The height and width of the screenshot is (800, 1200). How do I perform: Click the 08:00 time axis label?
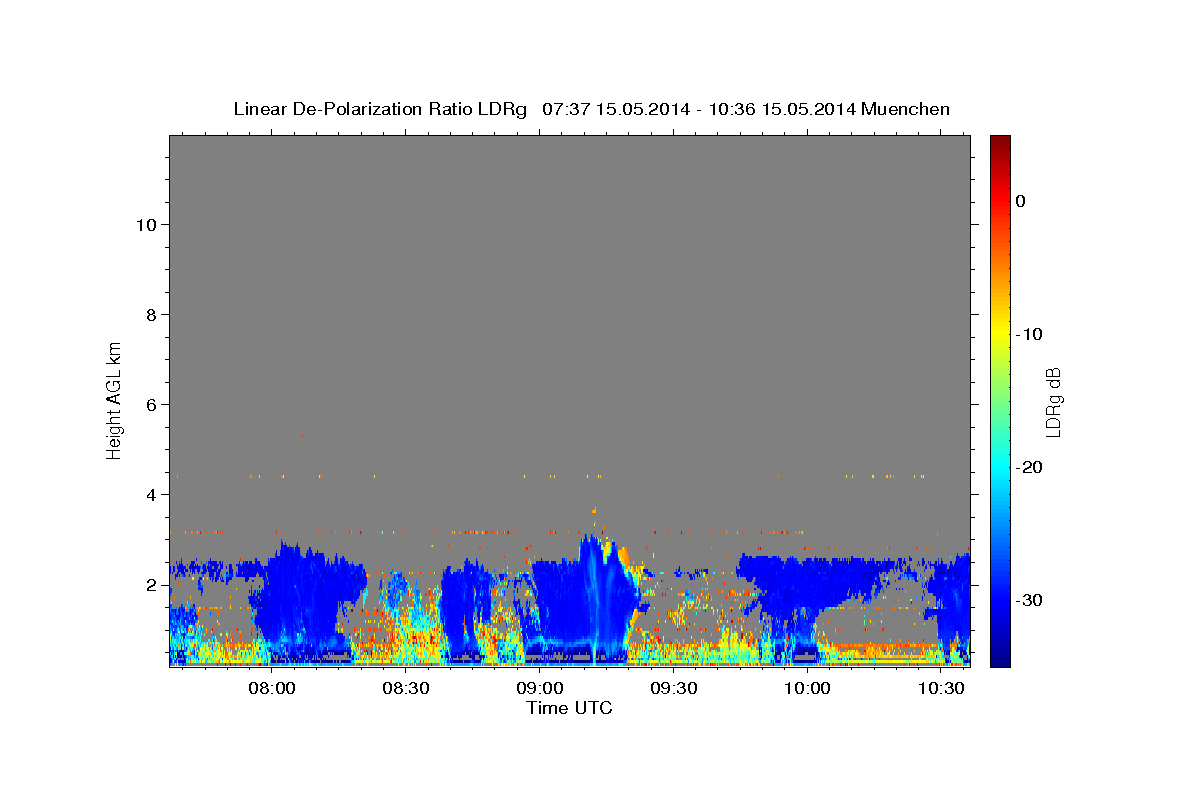[271, 688]
